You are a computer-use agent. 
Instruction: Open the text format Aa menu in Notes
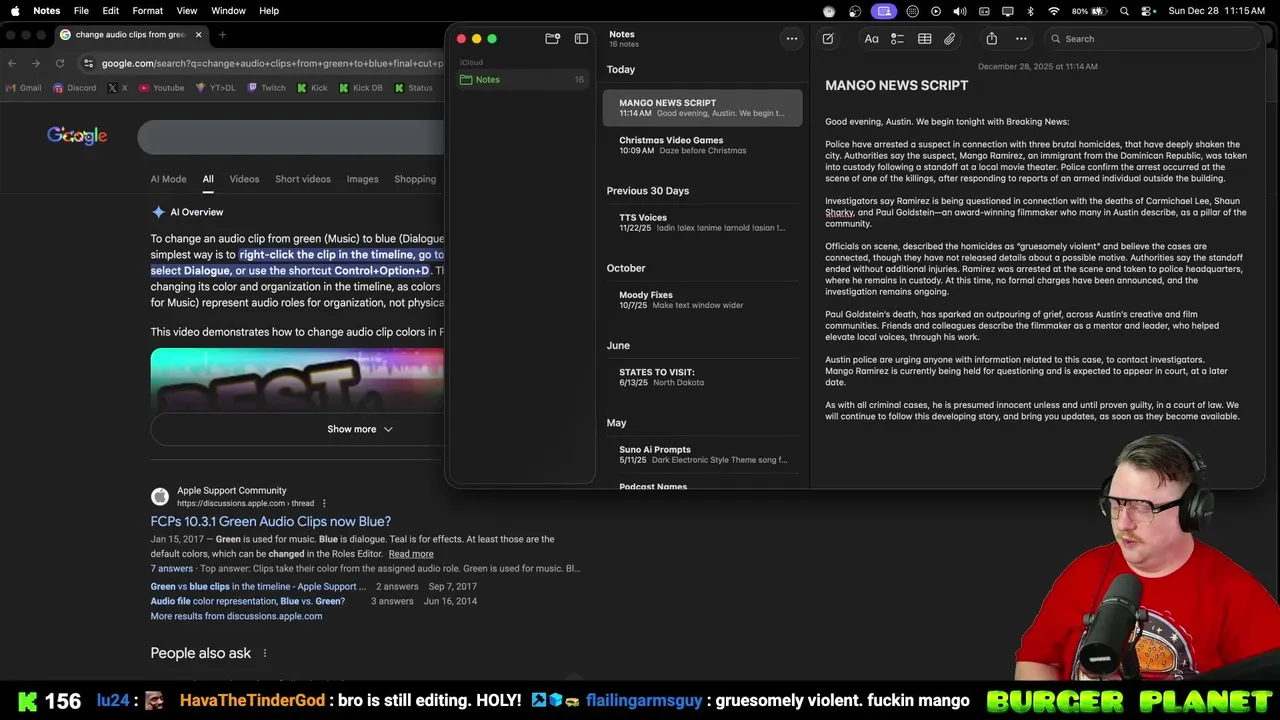tap(871, 39)
